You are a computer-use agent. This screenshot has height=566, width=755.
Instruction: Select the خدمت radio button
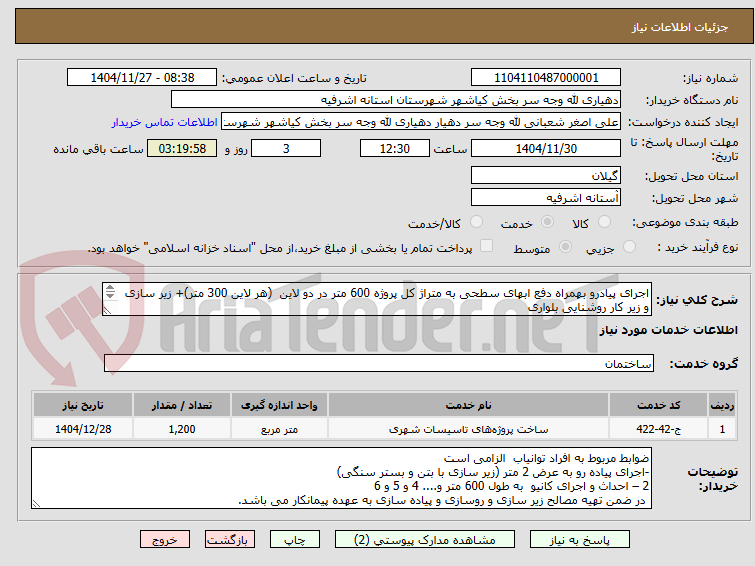pos(547,222)
